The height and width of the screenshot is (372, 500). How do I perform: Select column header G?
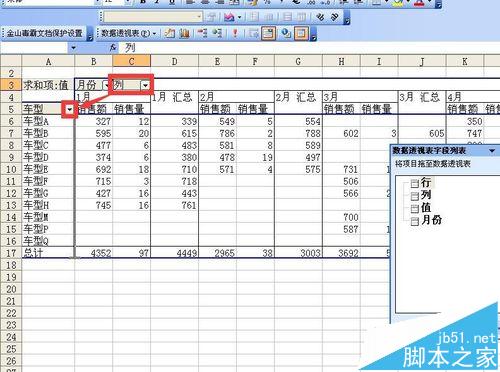[x=298, y=61]
